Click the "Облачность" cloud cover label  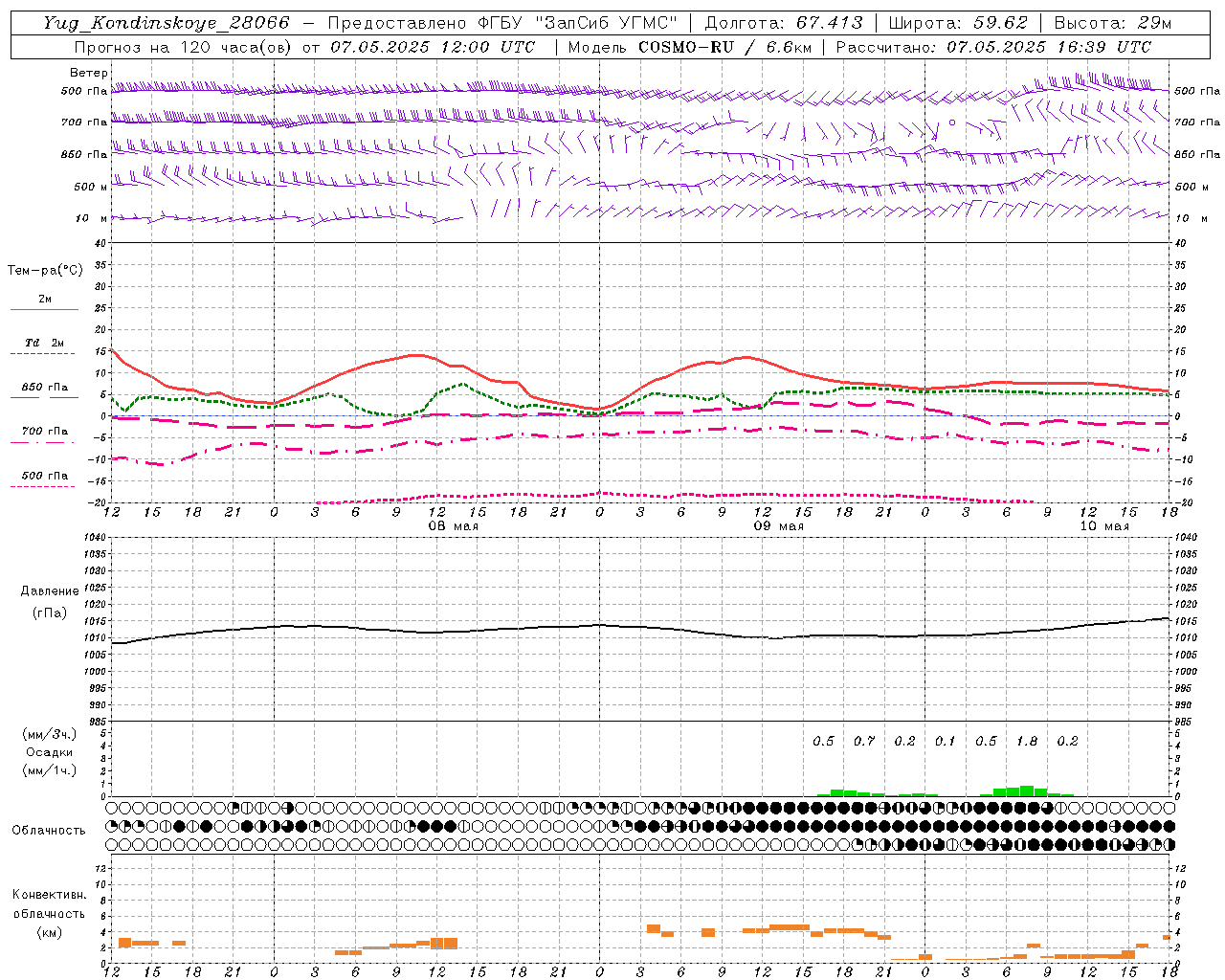[x=49, y=831]
